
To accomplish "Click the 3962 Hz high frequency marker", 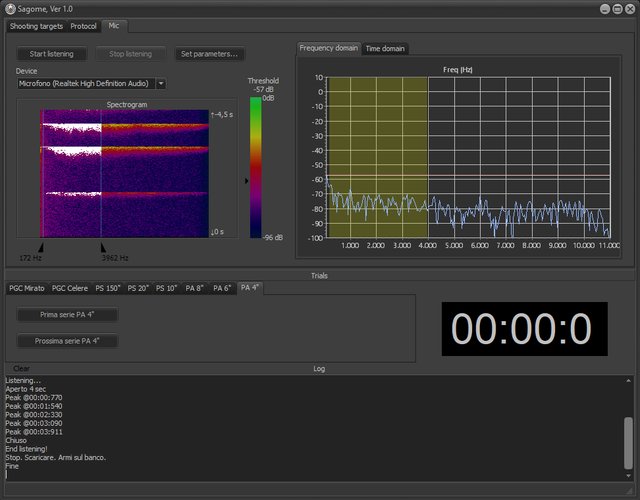I will pyautogui.click(x=103, y=247).
